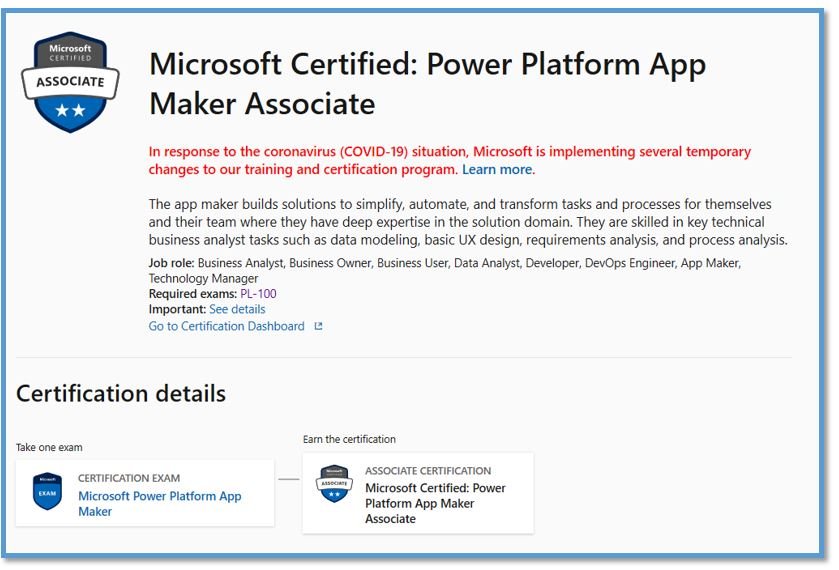This screenshot has width=839, height=570.
Task: Click the app maker description paragraph
Action: point(468,222)
